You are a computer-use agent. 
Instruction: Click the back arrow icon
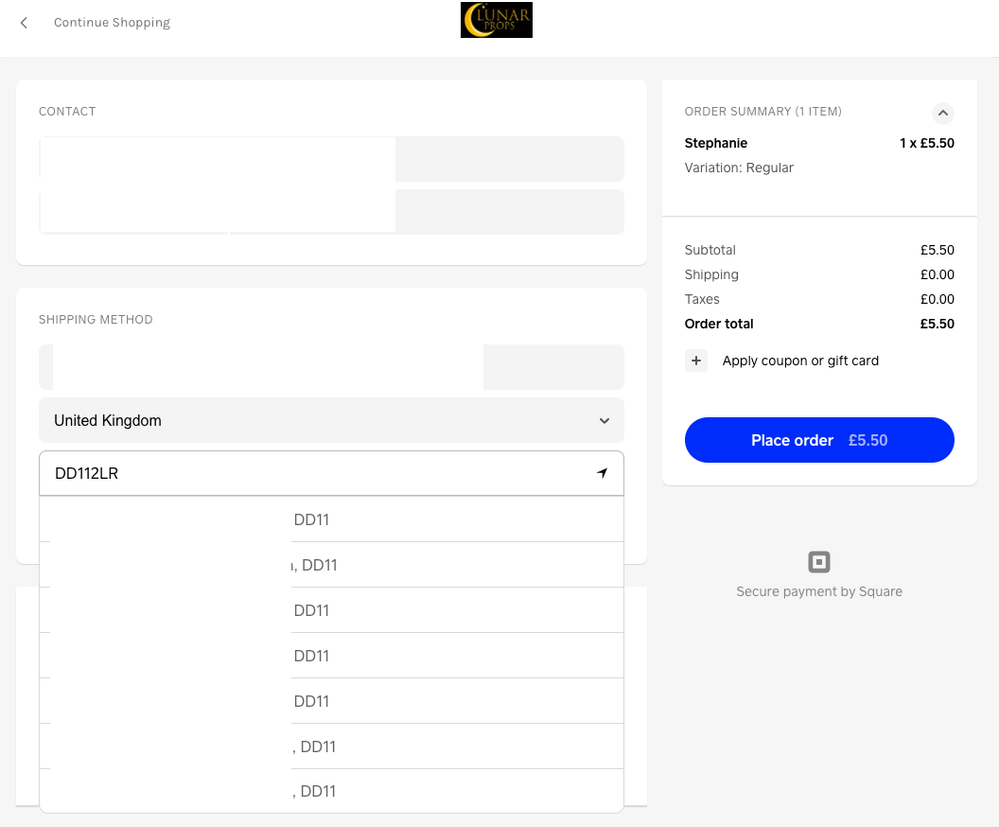[x=24, y=23]
